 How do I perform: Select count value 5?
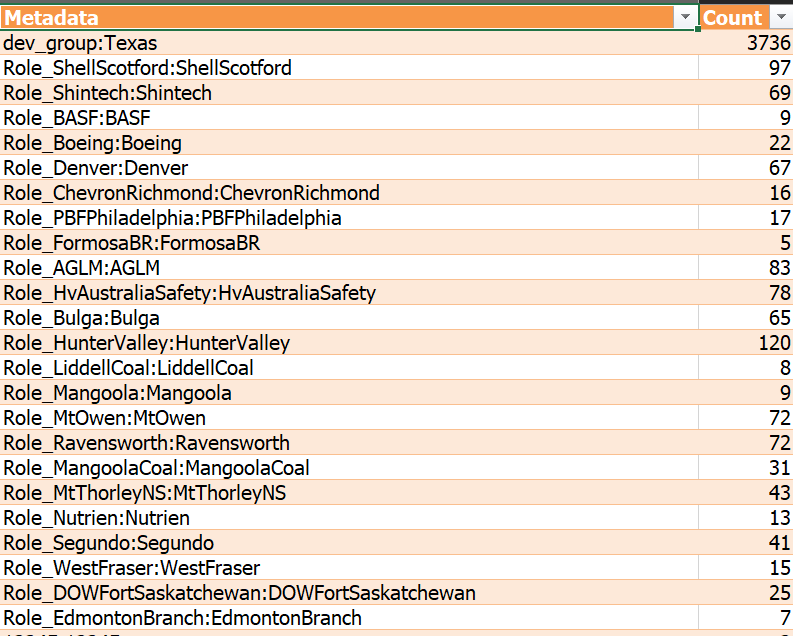(x=746, y=243)
